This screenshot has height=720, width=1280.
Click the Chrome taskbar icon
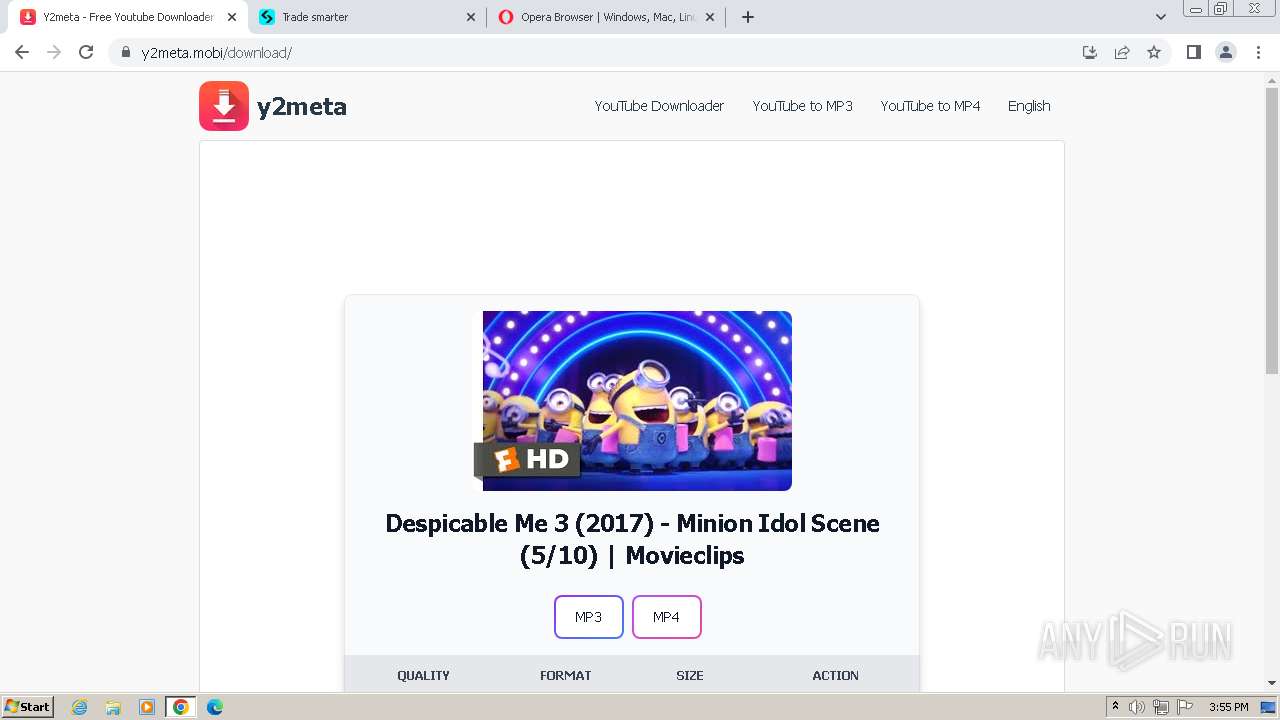[x=181, y=707]
